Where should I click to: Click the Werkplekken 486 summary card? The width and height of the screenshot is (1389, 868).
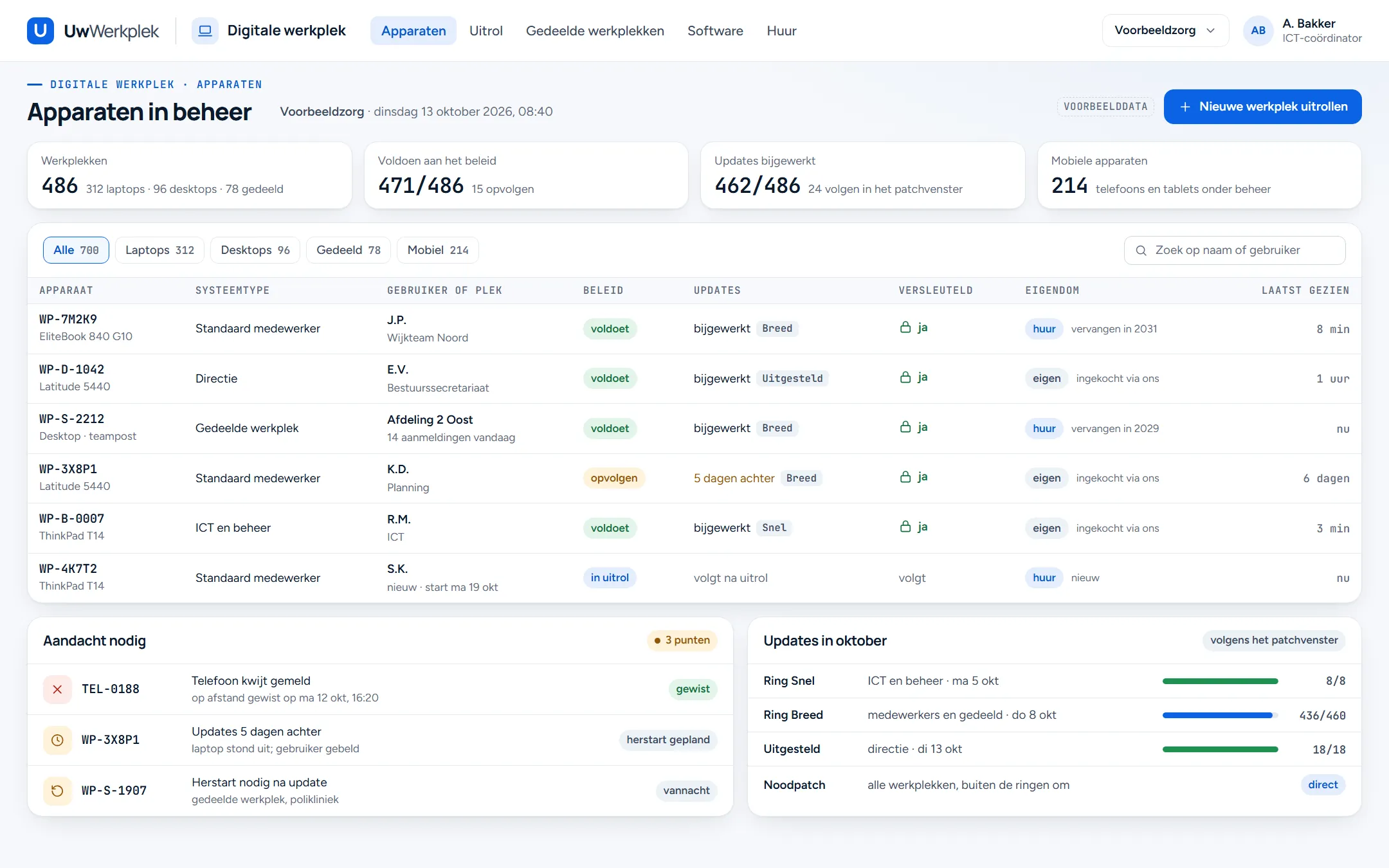point(190,176)
